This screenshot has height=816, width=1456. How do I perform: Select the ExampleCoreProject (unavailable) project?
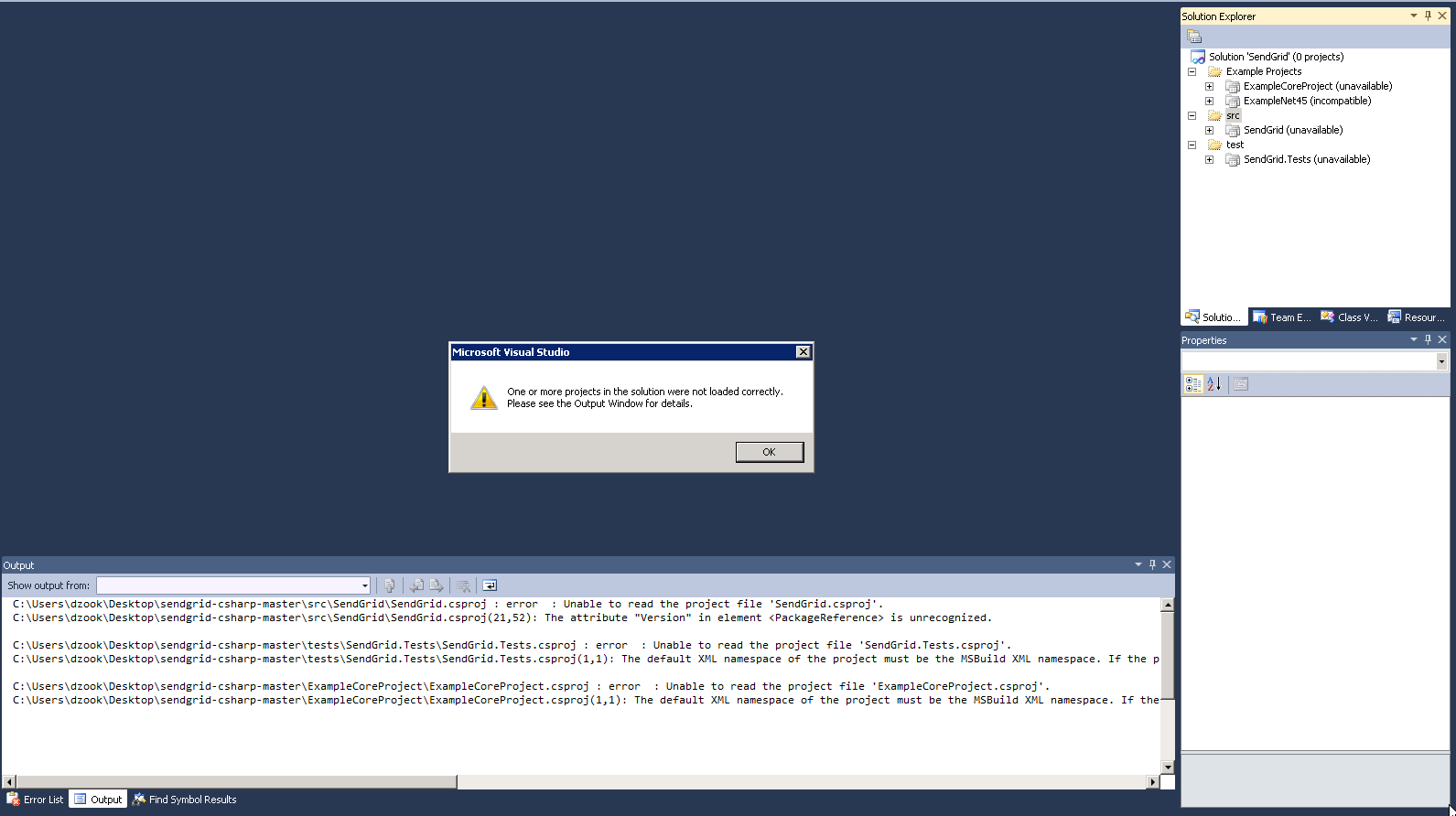[x=1318, y=86]
